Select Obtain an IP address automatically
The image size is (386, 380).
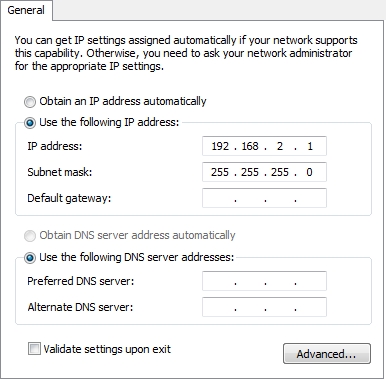[30, 102]
